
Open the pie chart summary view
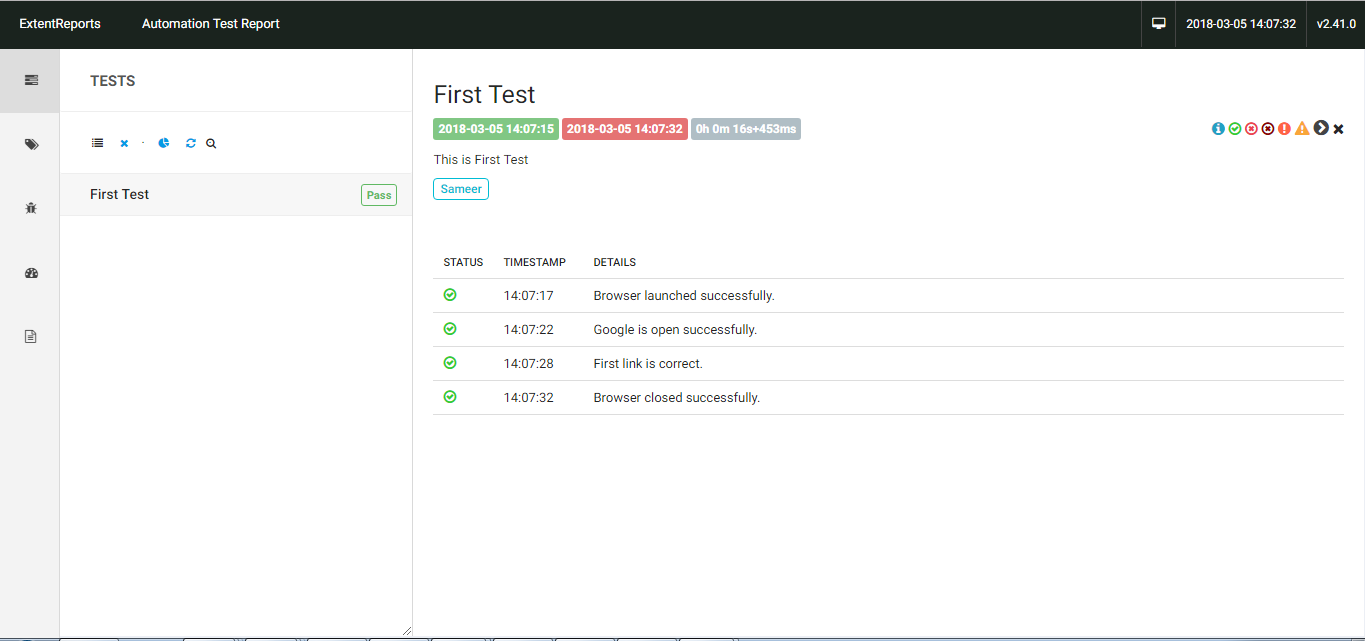163,143
